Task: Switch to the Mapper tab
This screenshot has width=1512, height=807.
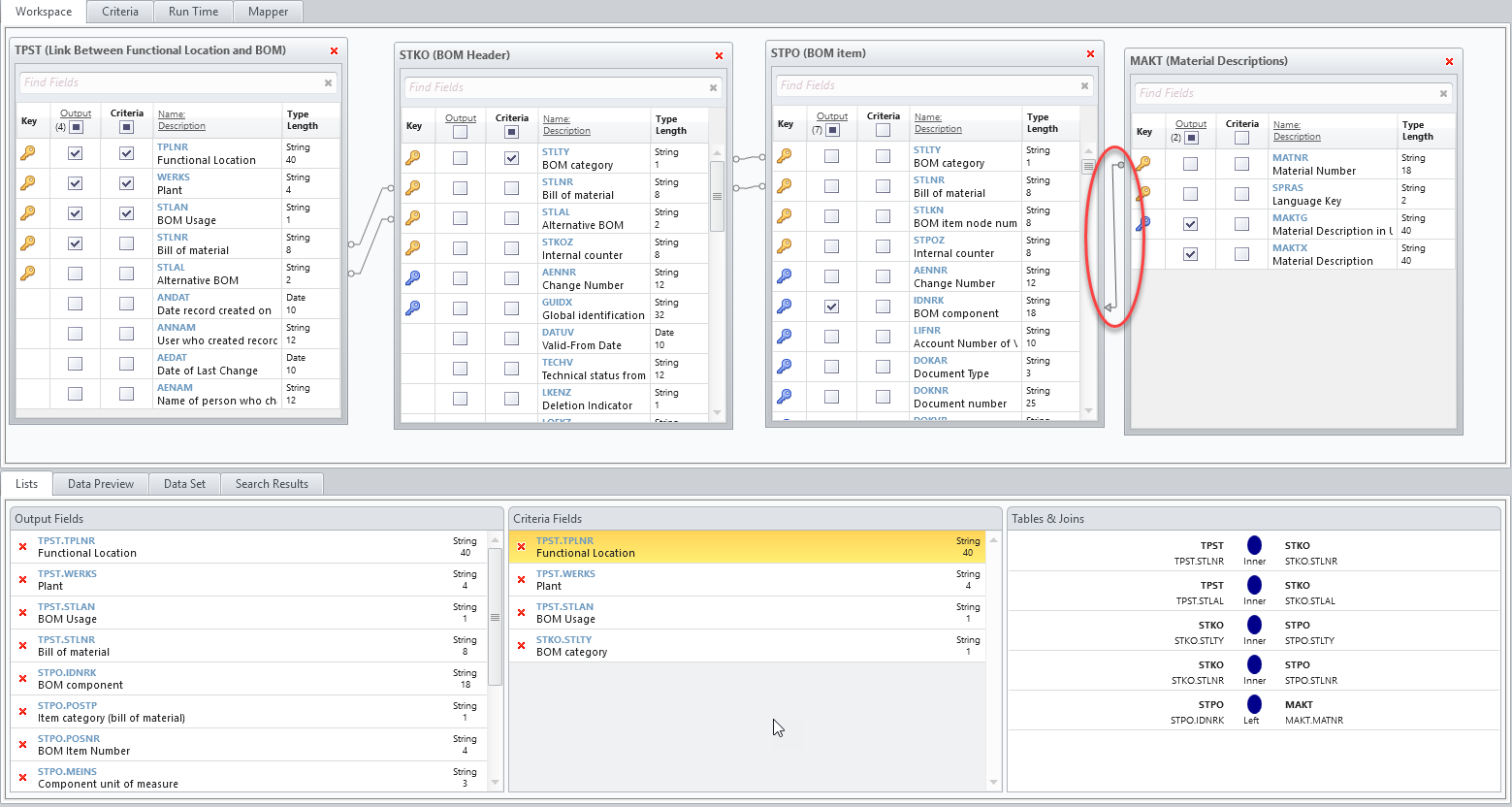Action: (268, 12)
